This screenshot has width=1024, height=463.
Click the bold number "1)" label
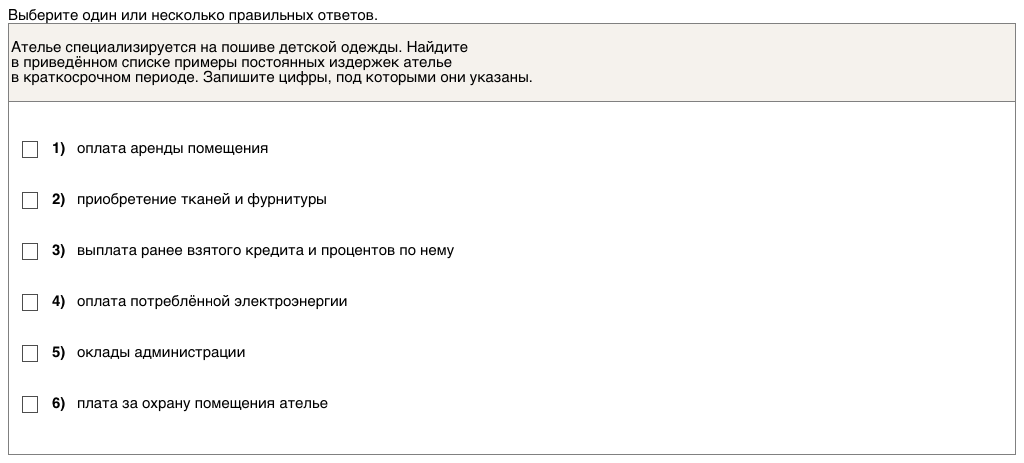(x=58, y=149)
